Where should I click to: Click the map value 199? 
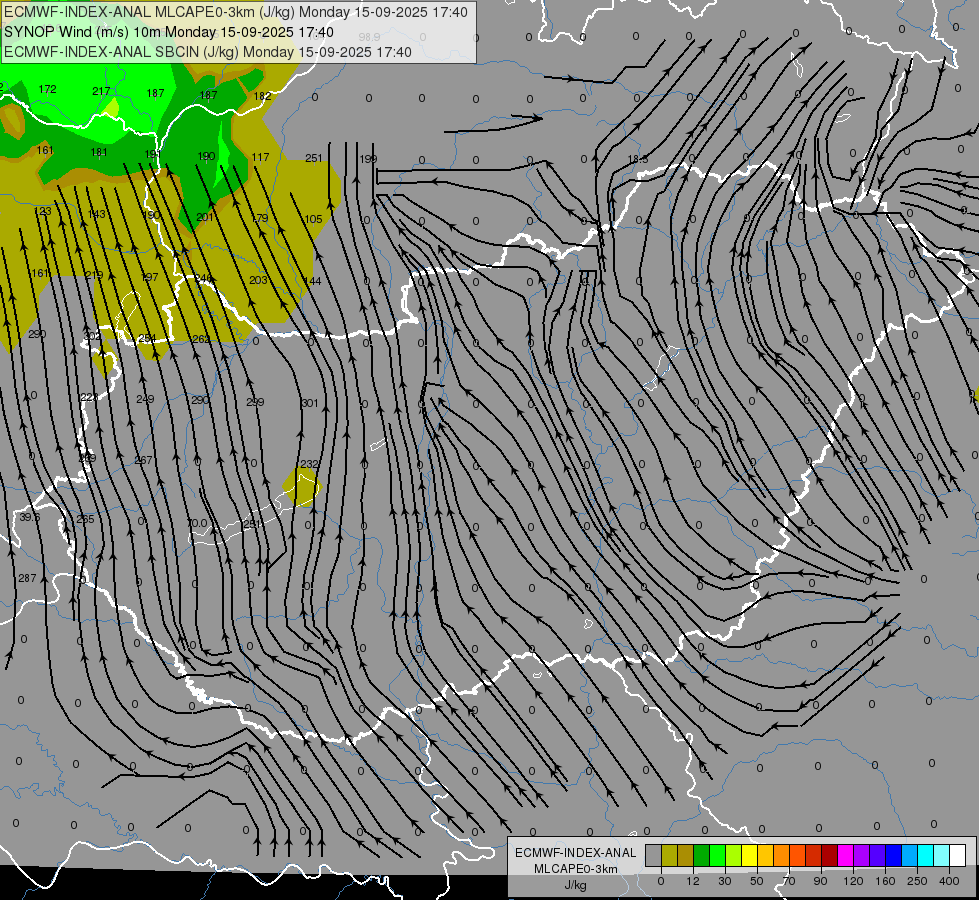[368, 159]
